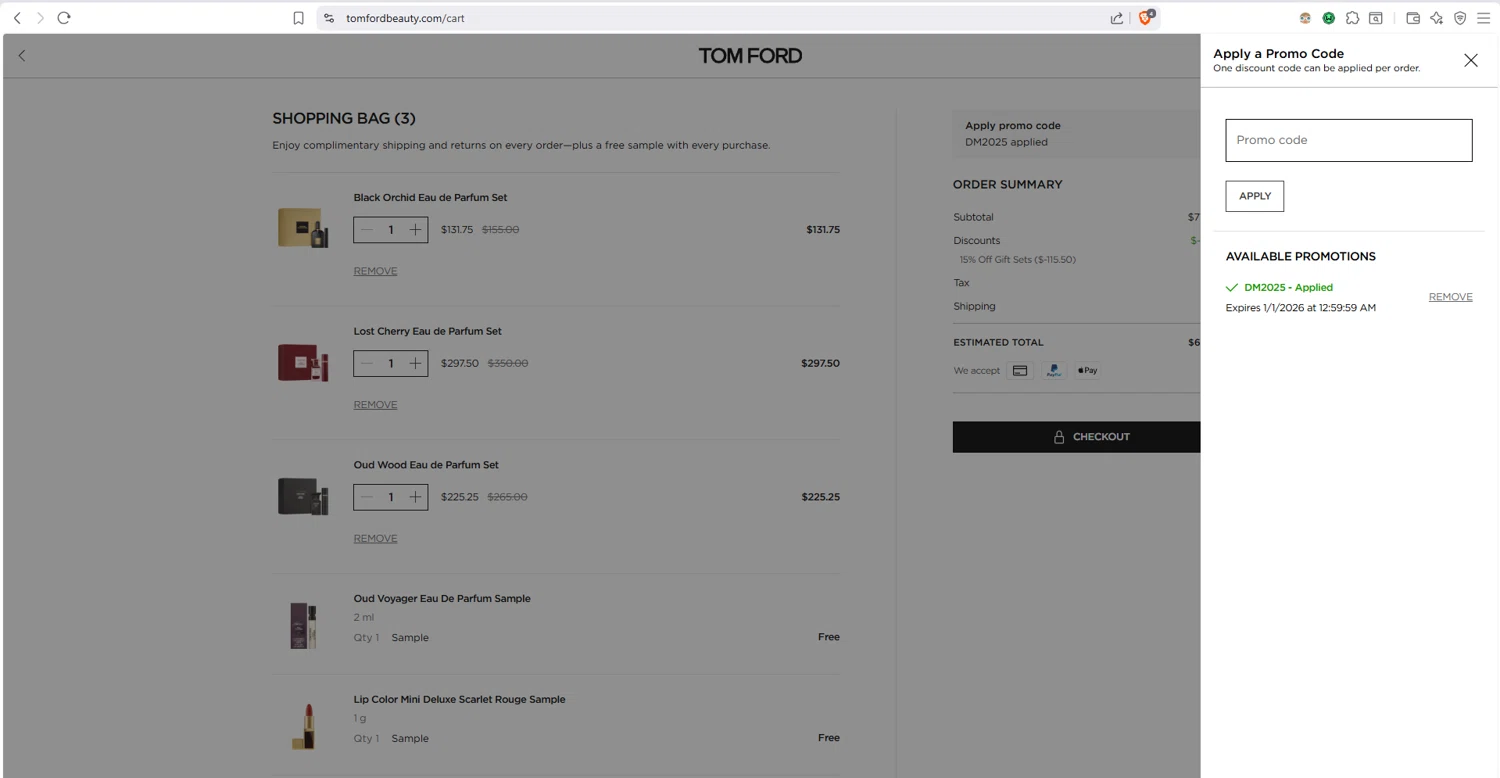Viewport: 1500px width, 778px height.
Task: Click the green checkmark next to DM2025
Action: (1232, 287)
